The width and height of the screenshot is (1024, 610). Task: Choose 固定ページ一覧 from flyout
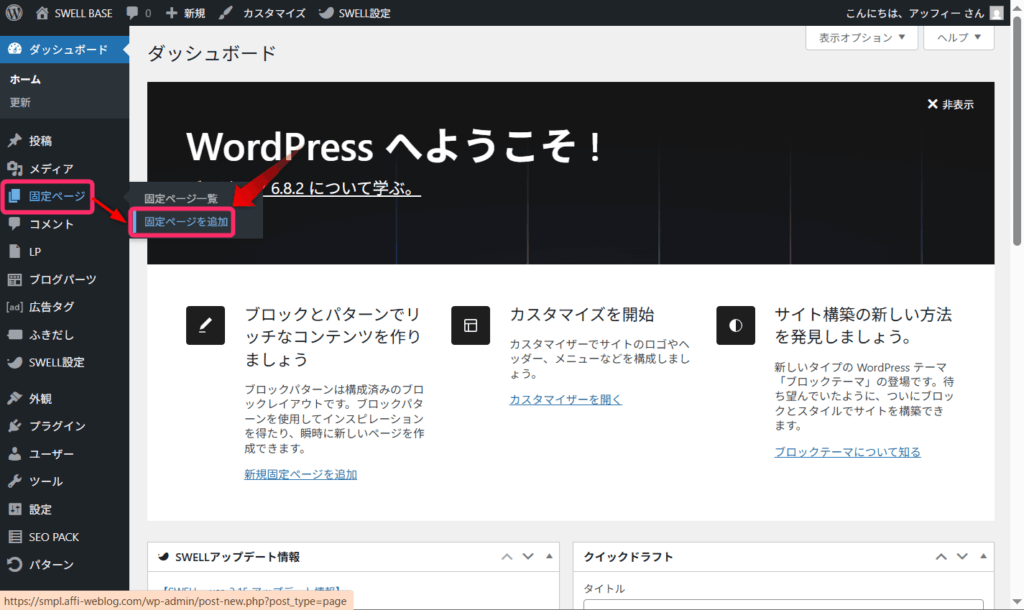coord(181,199)
